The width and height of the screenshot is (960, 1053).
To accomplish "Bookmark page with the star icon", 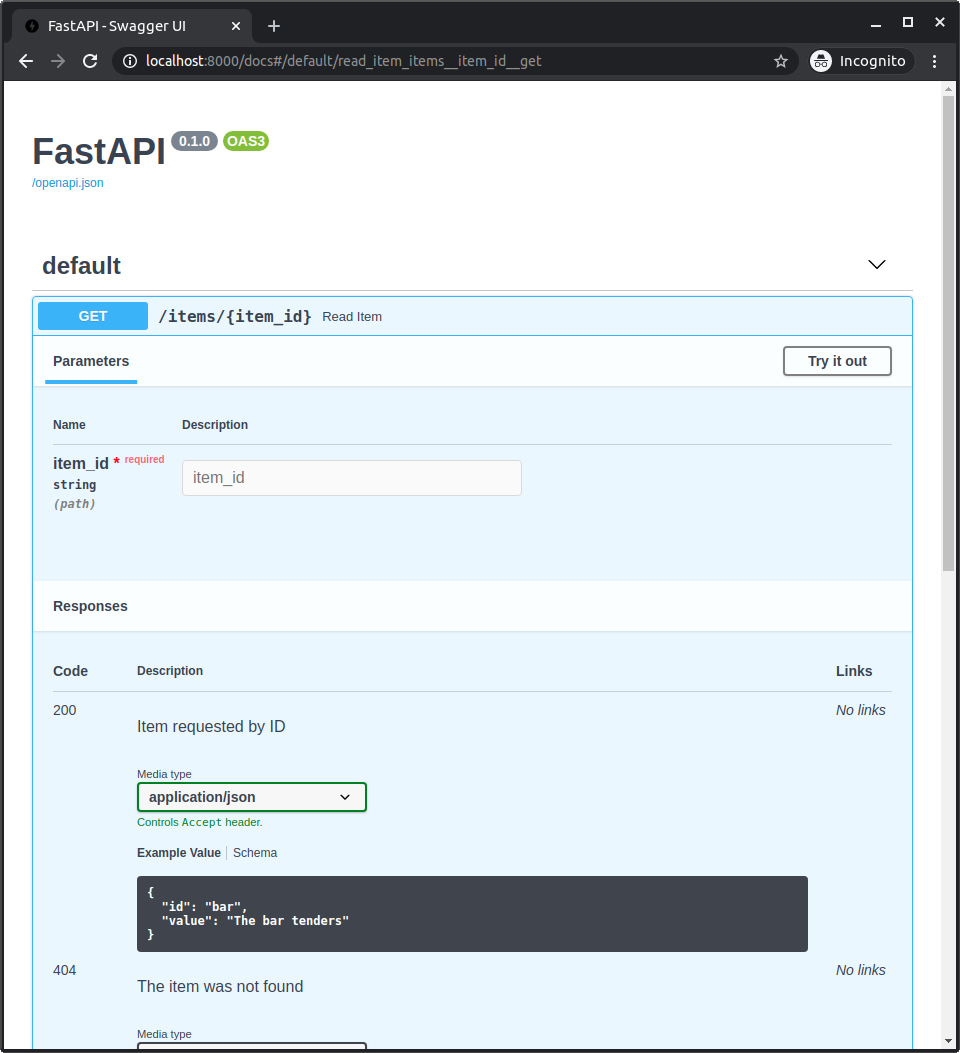I will pos(781,61).
